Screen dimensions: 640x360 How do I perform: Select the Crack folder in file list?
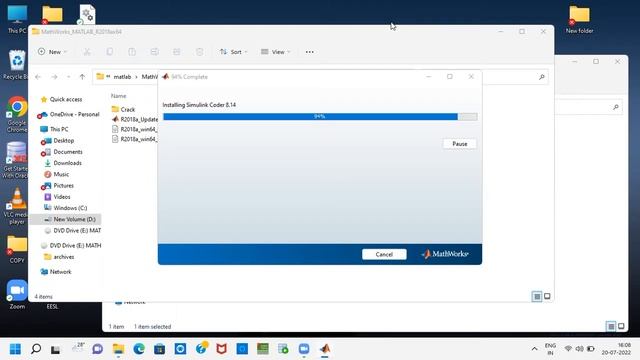tap(127, 109)
